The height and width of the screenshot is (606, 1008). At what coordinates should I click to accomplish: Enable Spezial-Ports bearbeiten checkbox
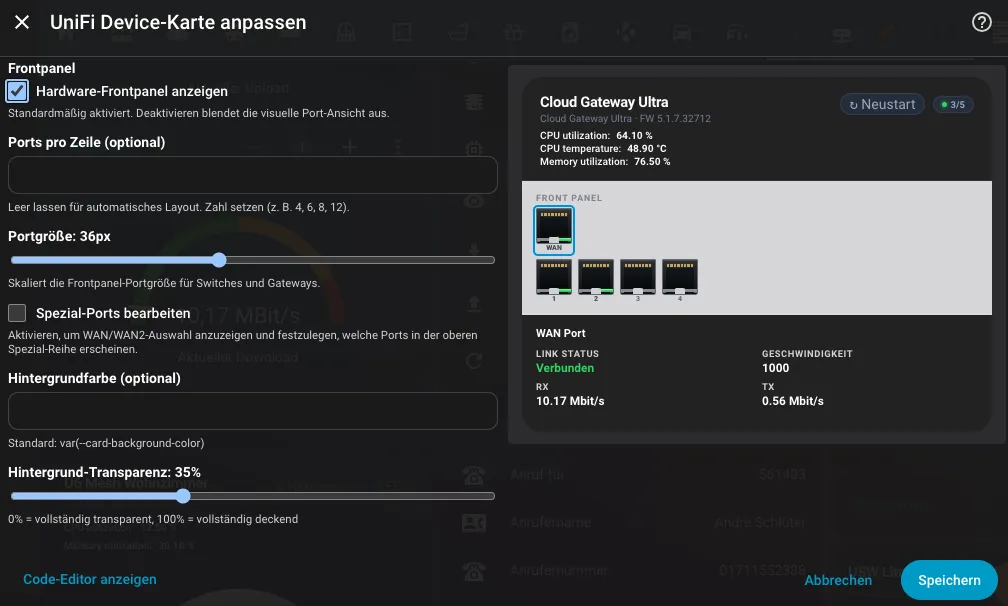coord(17,313)
